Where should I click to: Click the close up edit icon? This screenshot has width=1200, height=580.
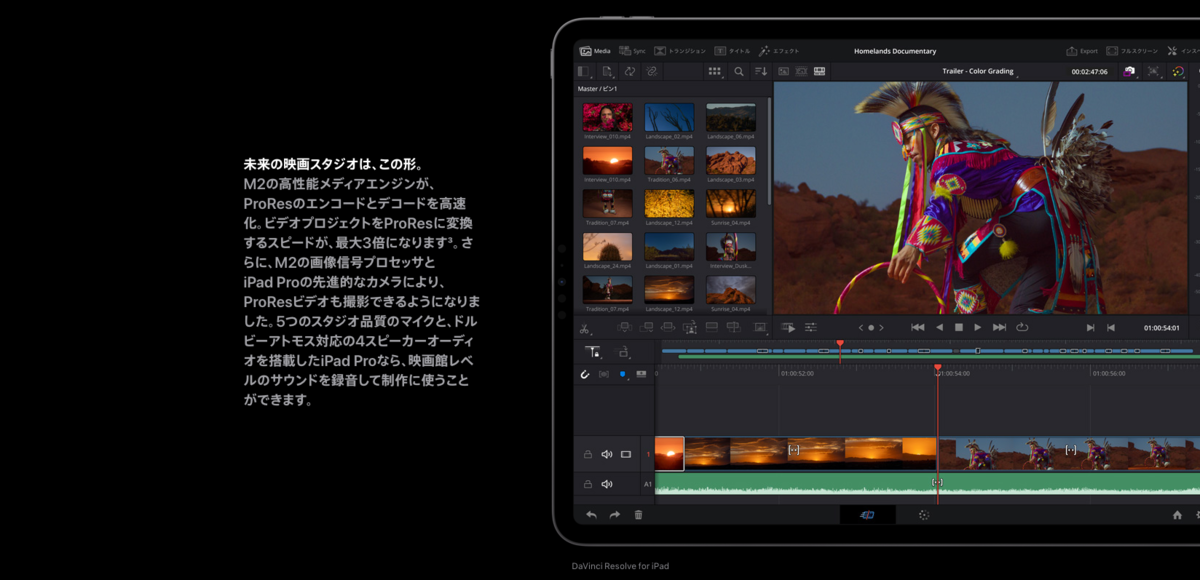[690, 327]
